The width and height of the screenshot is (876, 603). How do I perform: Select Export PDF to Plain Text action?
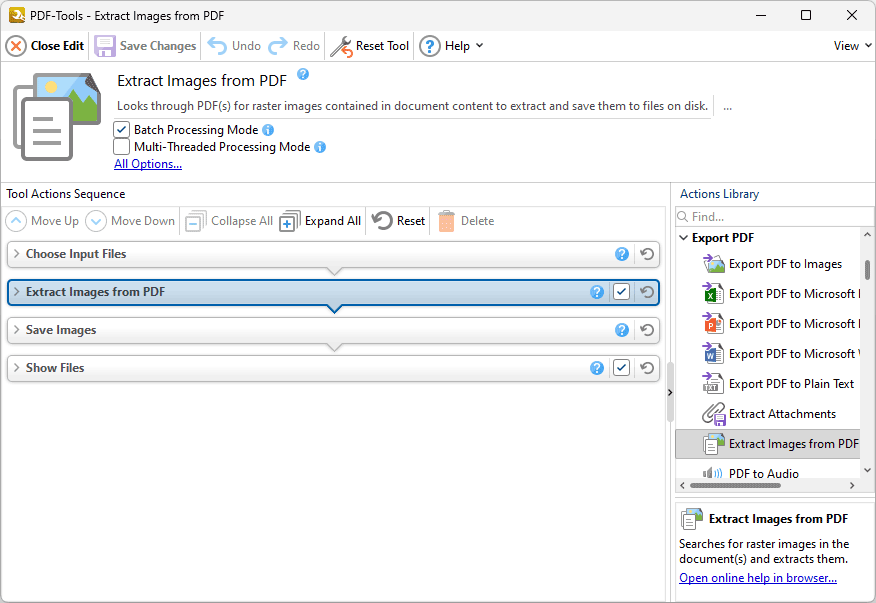(x=778, y=384)
